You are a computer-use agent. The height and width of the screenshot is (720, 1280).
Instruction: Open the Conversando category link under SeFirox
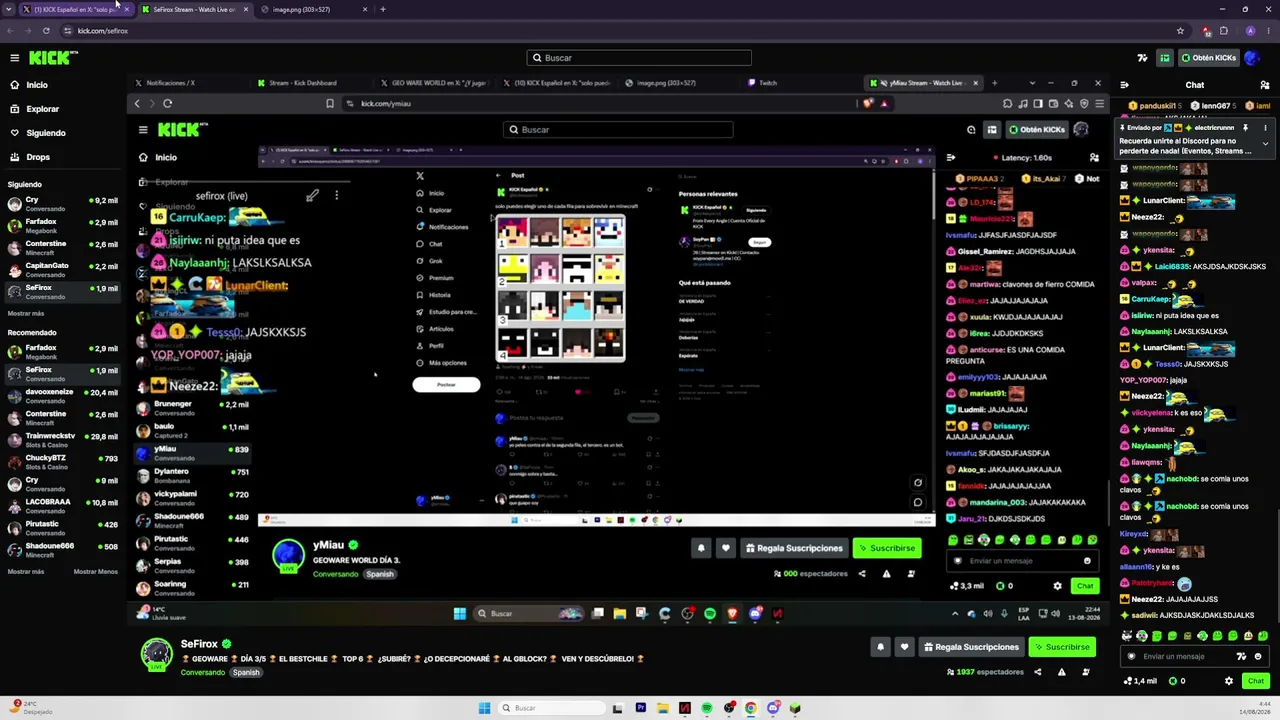(203, 672)
